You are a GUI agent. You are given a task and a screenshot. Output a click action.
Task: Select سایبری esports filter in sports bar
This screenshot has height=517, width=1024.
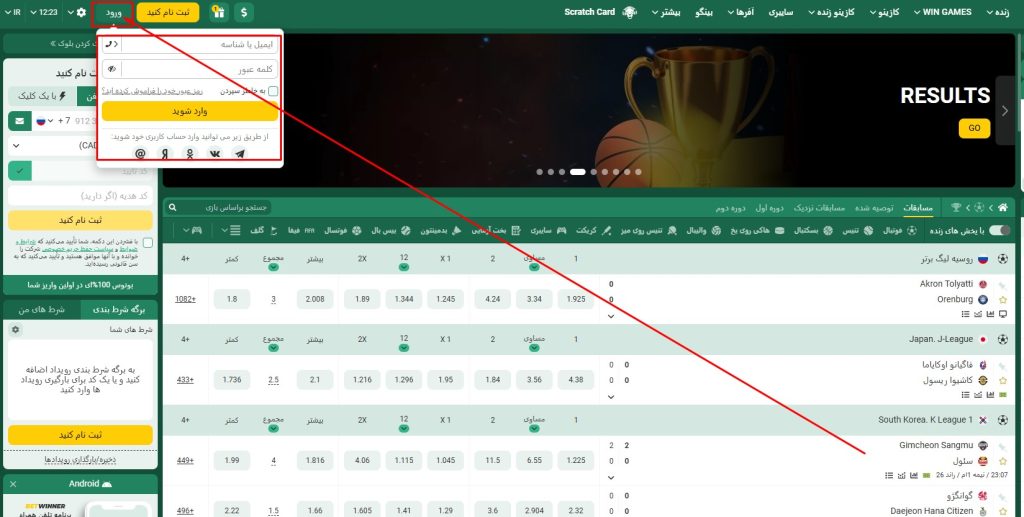548,230
